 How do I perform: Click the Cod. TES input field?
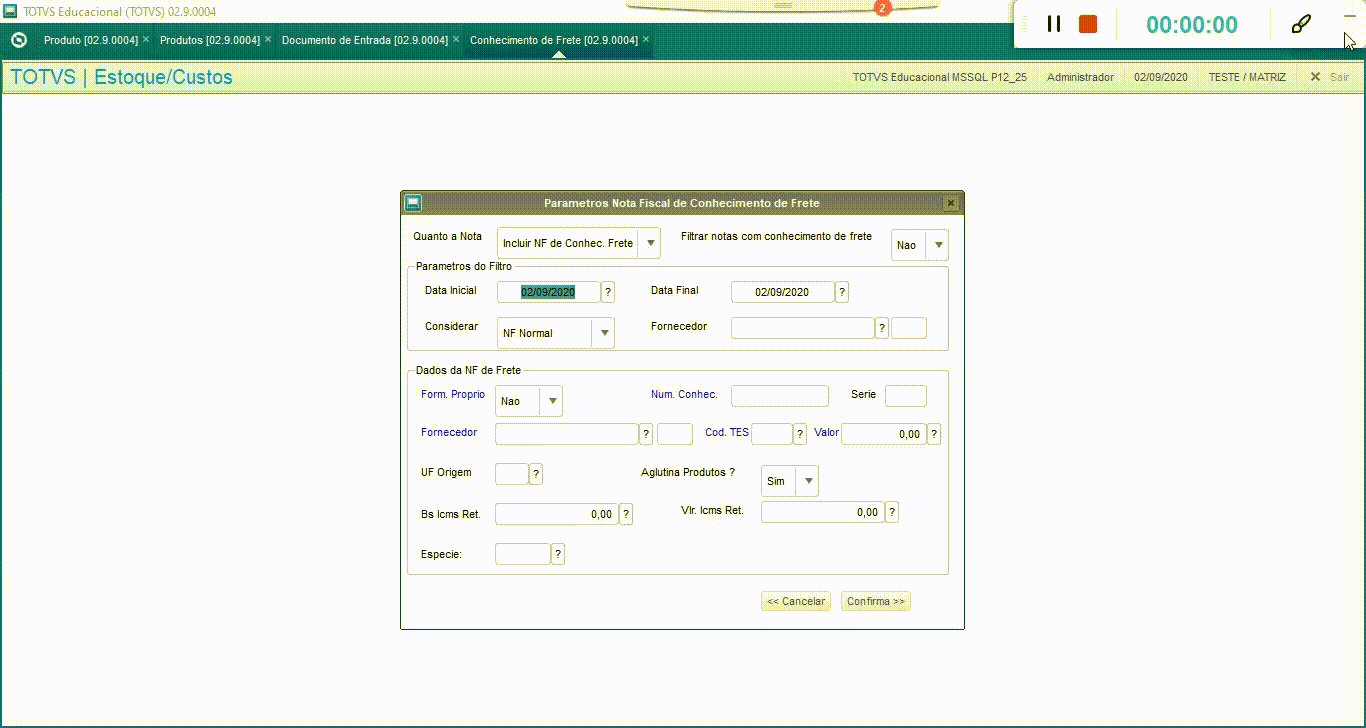[771, 434]
